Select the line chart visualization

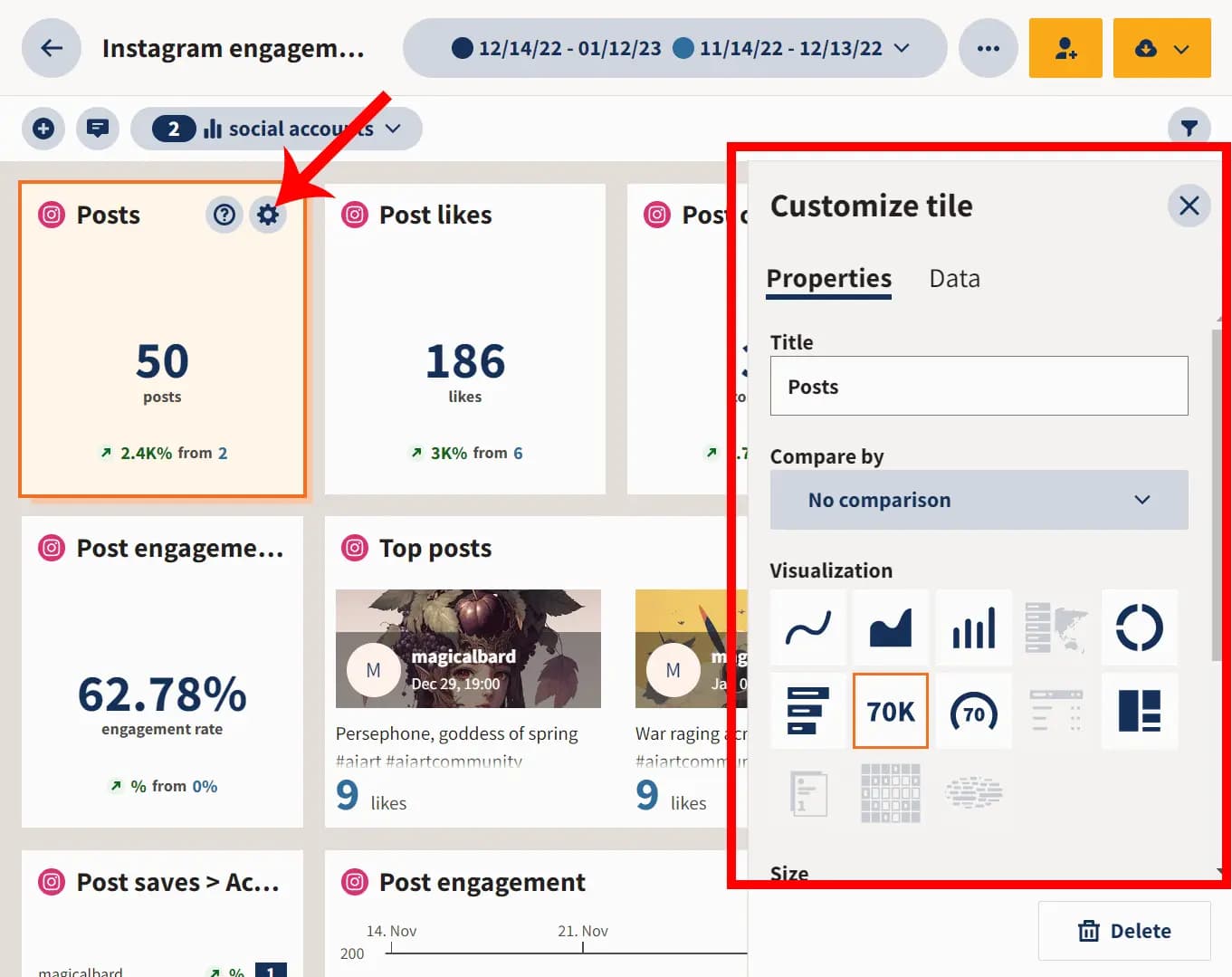(x=807, y=627)
